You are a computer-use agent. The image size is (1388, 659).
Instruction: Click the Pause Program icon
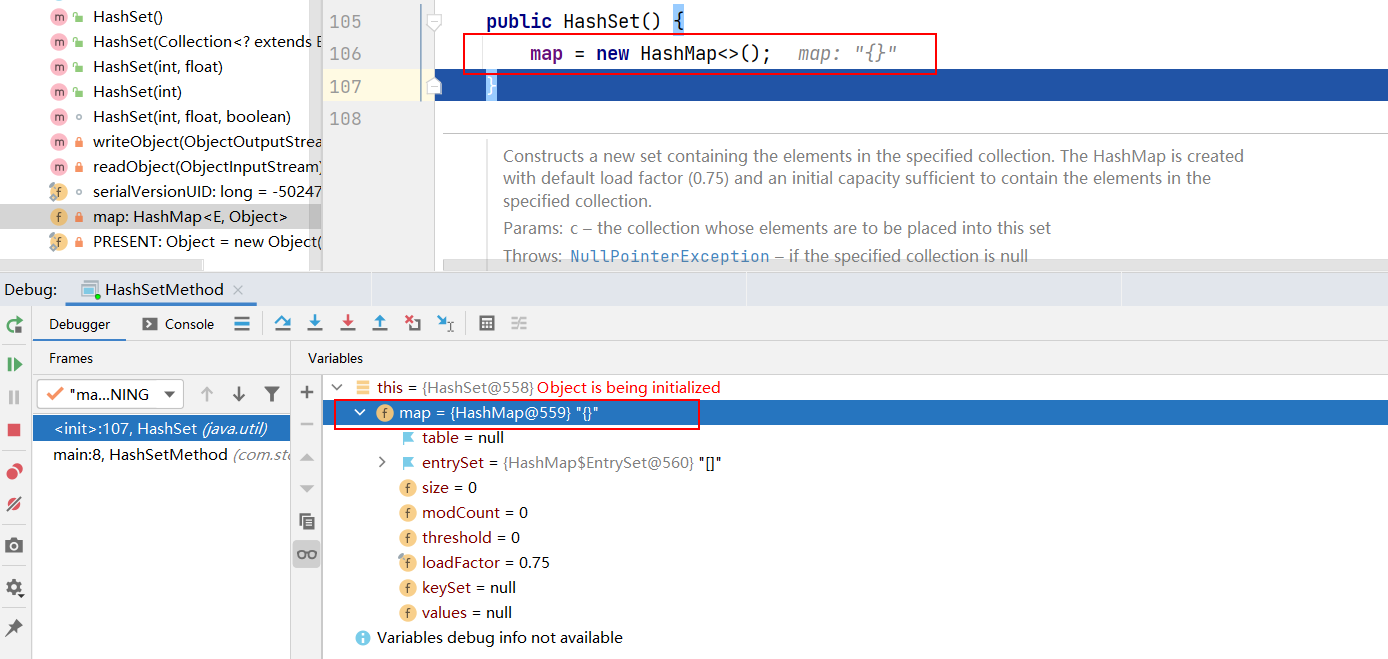click(x=14, y=397)
